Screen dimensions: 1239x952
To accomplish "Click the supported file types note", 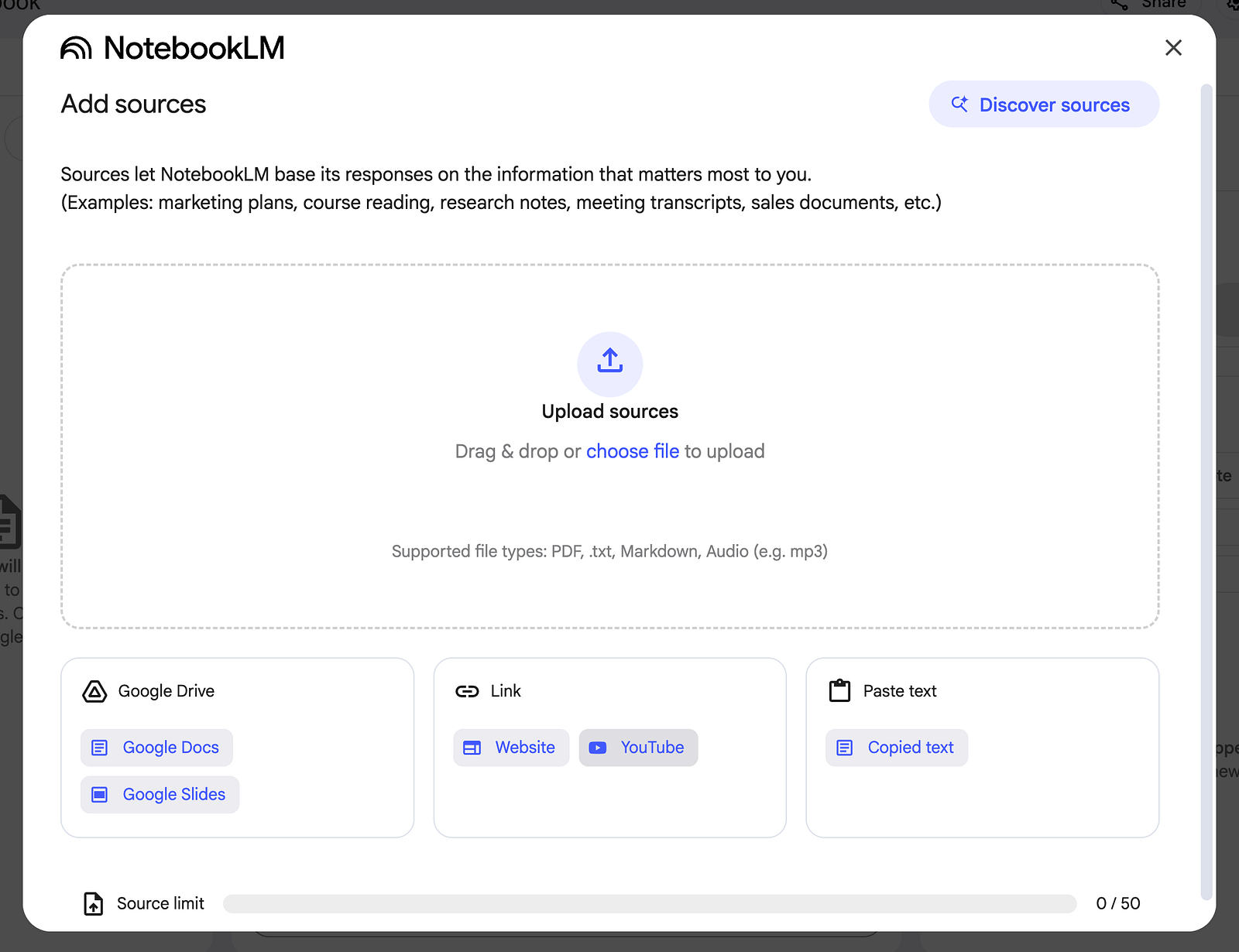I will [610, 551].
